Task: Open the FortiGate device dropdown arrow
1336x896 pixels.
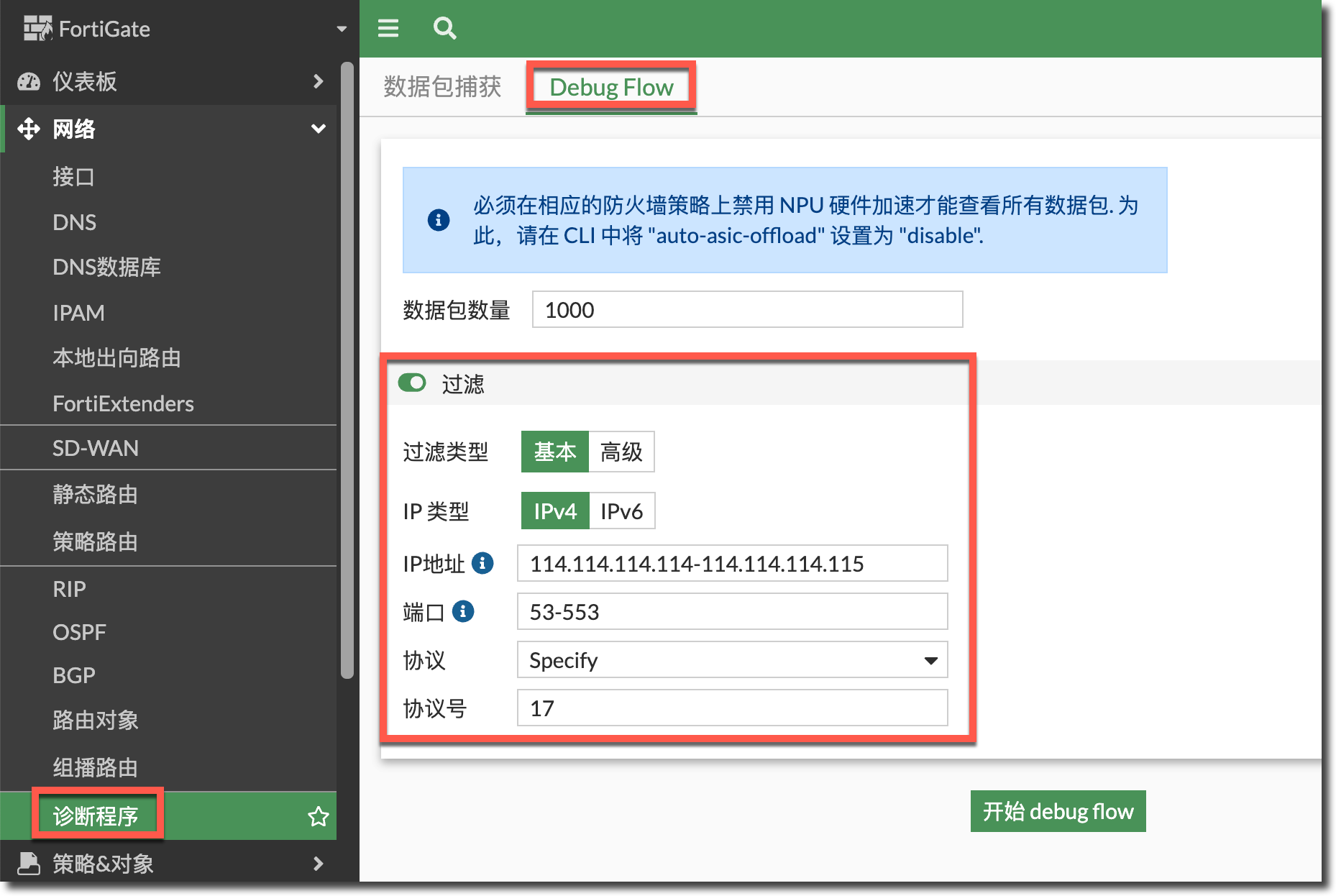Action: click(342, 29)
